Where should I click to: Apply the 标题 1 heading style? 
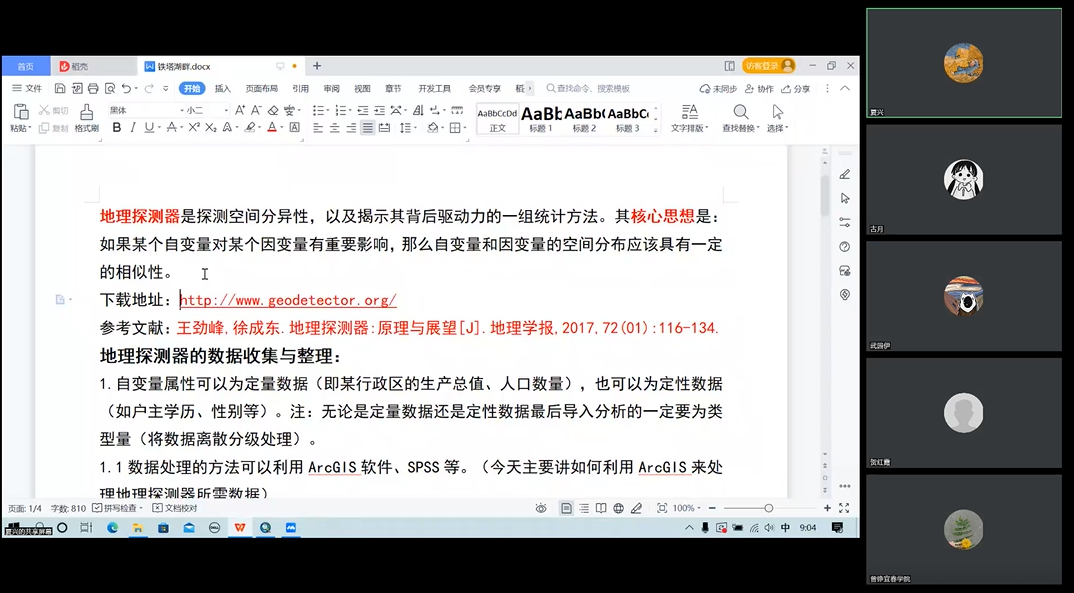click(541, 119)
